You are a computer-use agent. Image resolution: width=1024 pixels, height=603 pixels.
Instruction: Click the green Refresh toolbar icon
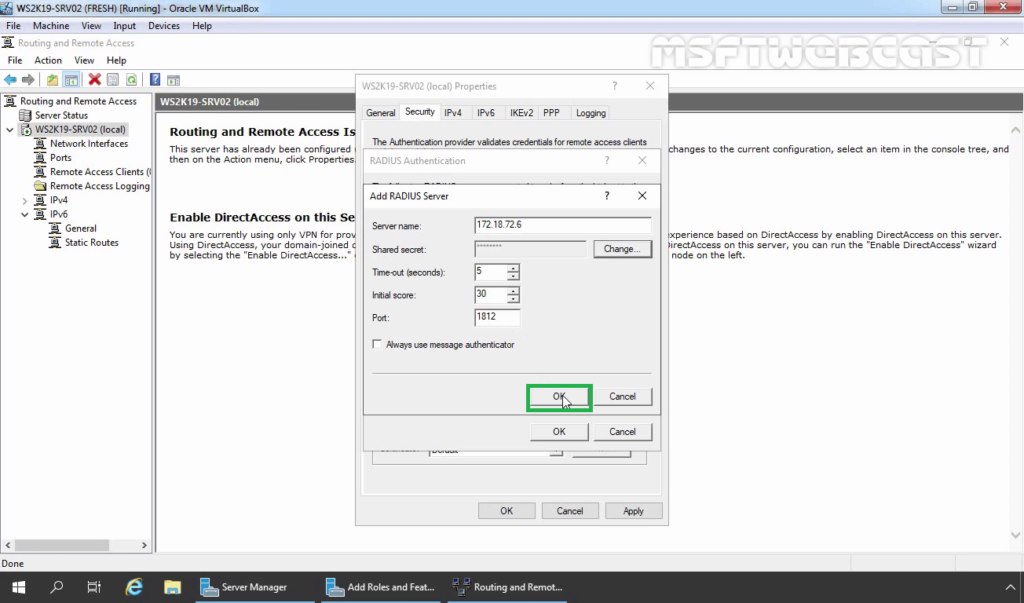click(x=132, y=80)
